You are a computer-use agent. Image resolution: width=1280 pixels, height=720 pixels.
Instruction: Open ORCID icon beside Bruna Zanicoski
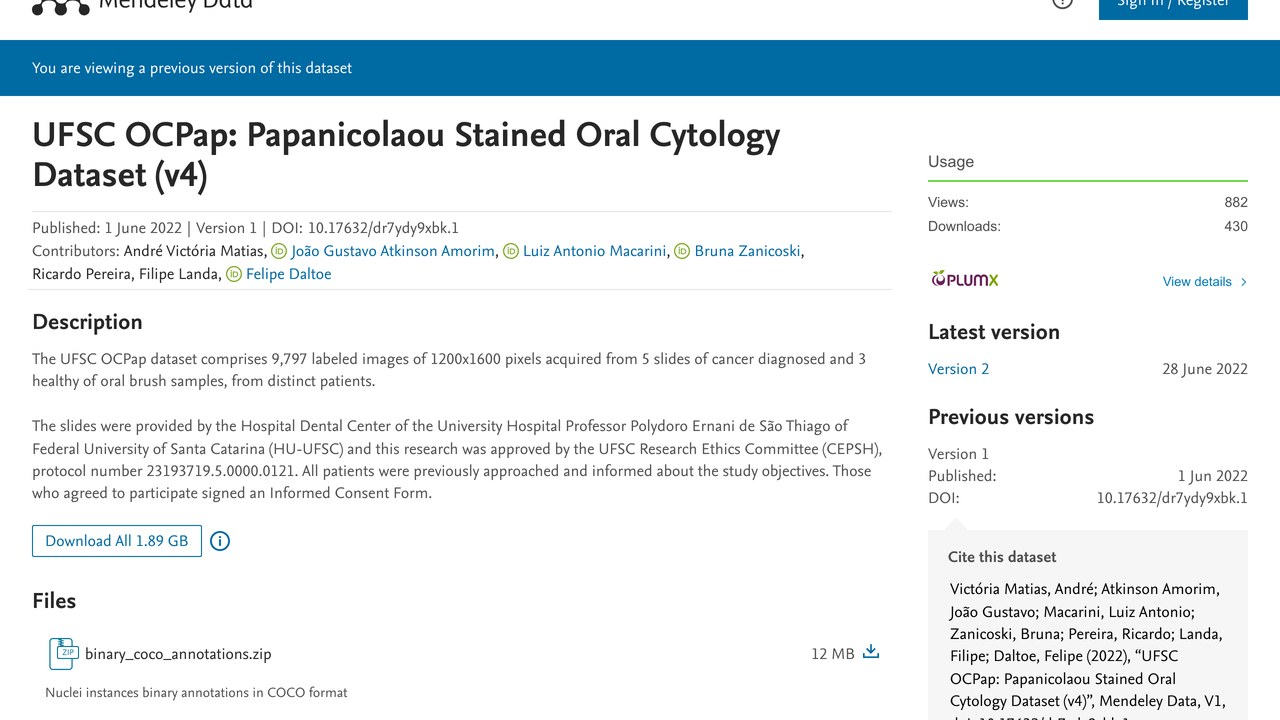[x=682, y=252]
